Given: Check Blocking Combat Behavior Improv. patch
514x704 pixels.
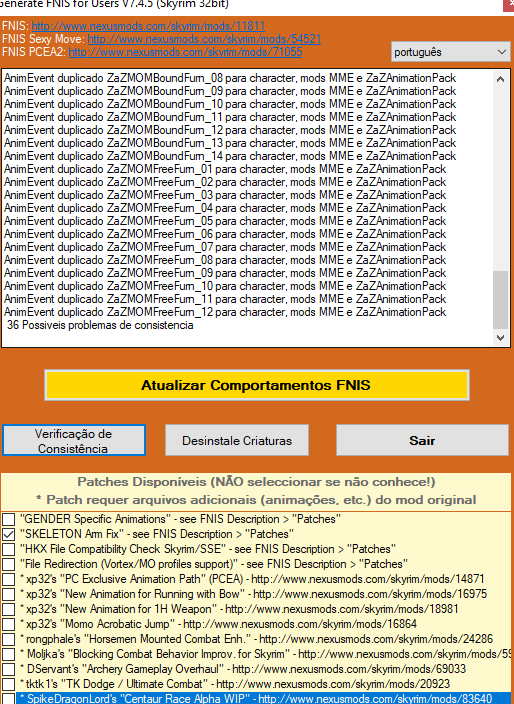Looking at the screenshot, I should coord(9,654).
